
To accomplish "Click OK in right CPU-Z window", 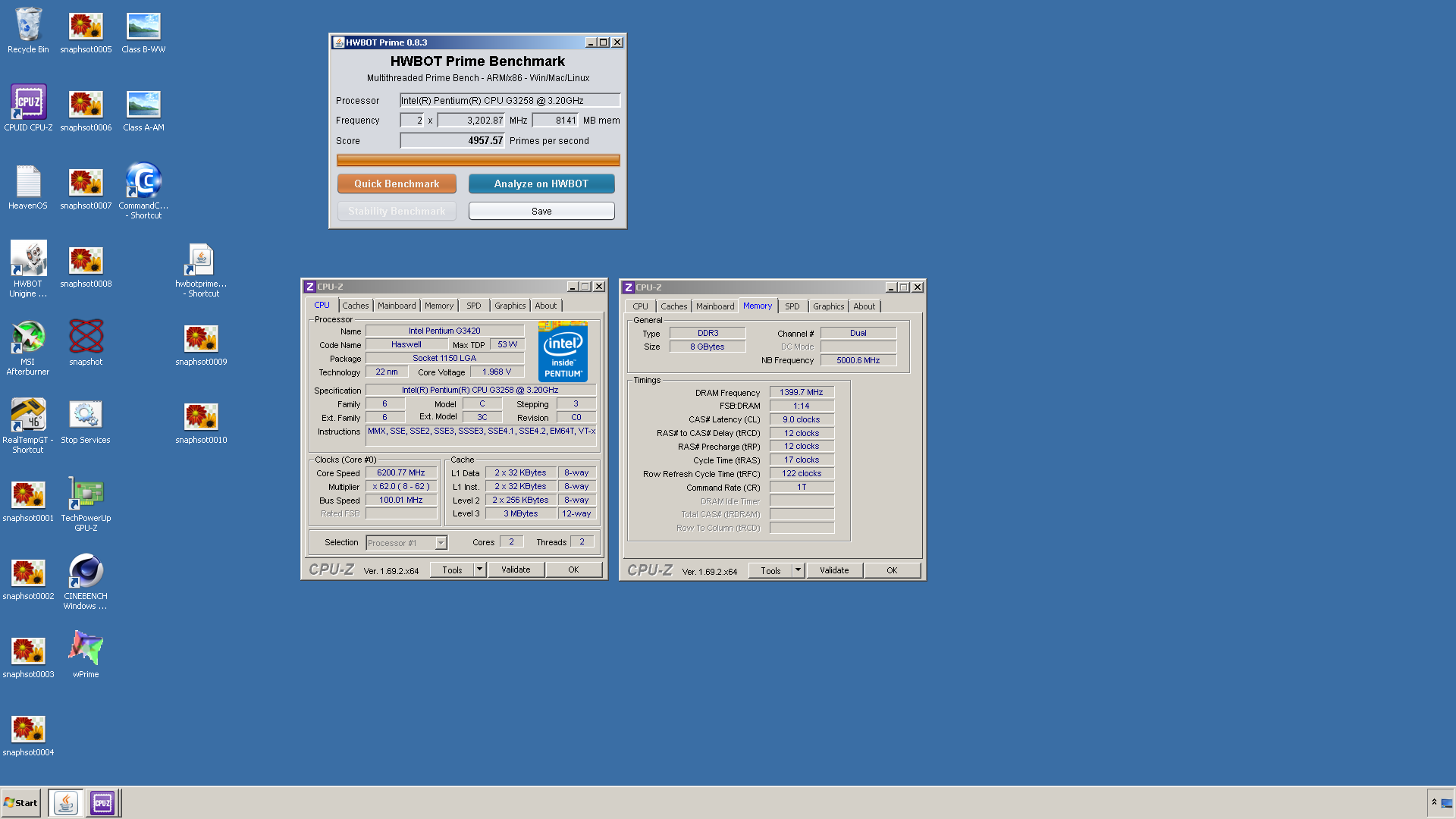I will click(892, 570).
